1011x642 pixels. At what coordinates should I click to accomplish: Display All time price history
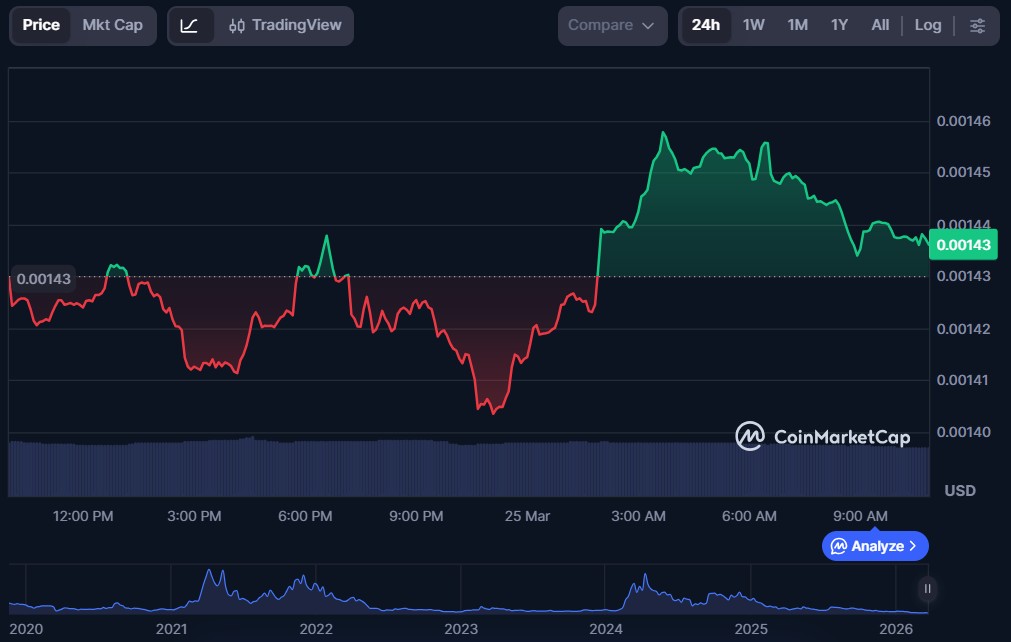point(880,25)
